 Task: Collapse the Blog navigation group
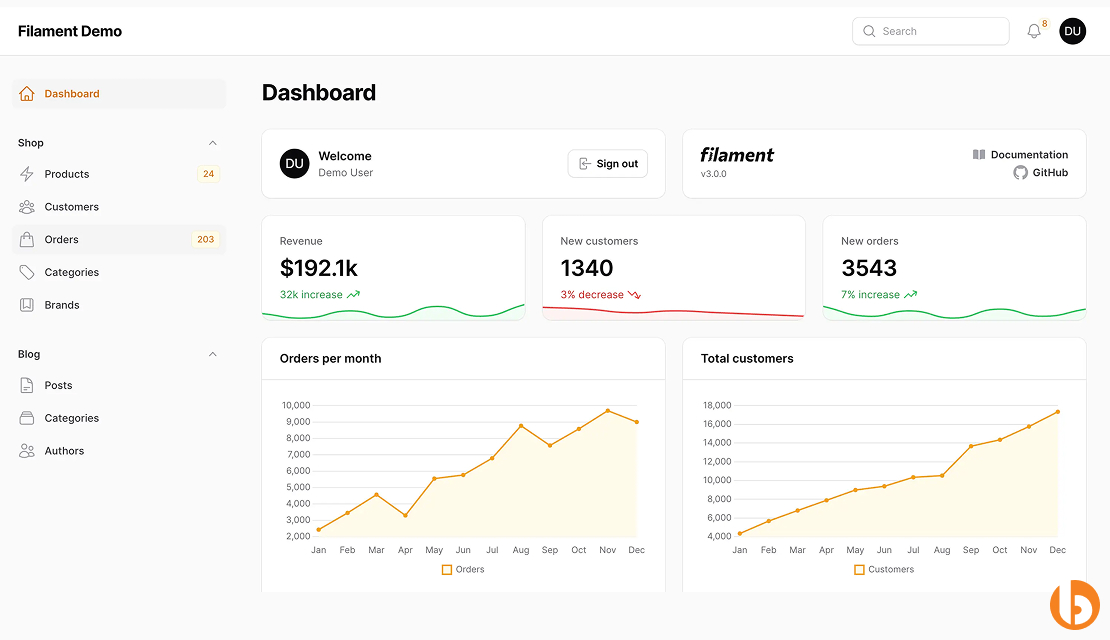click(212, 354)
